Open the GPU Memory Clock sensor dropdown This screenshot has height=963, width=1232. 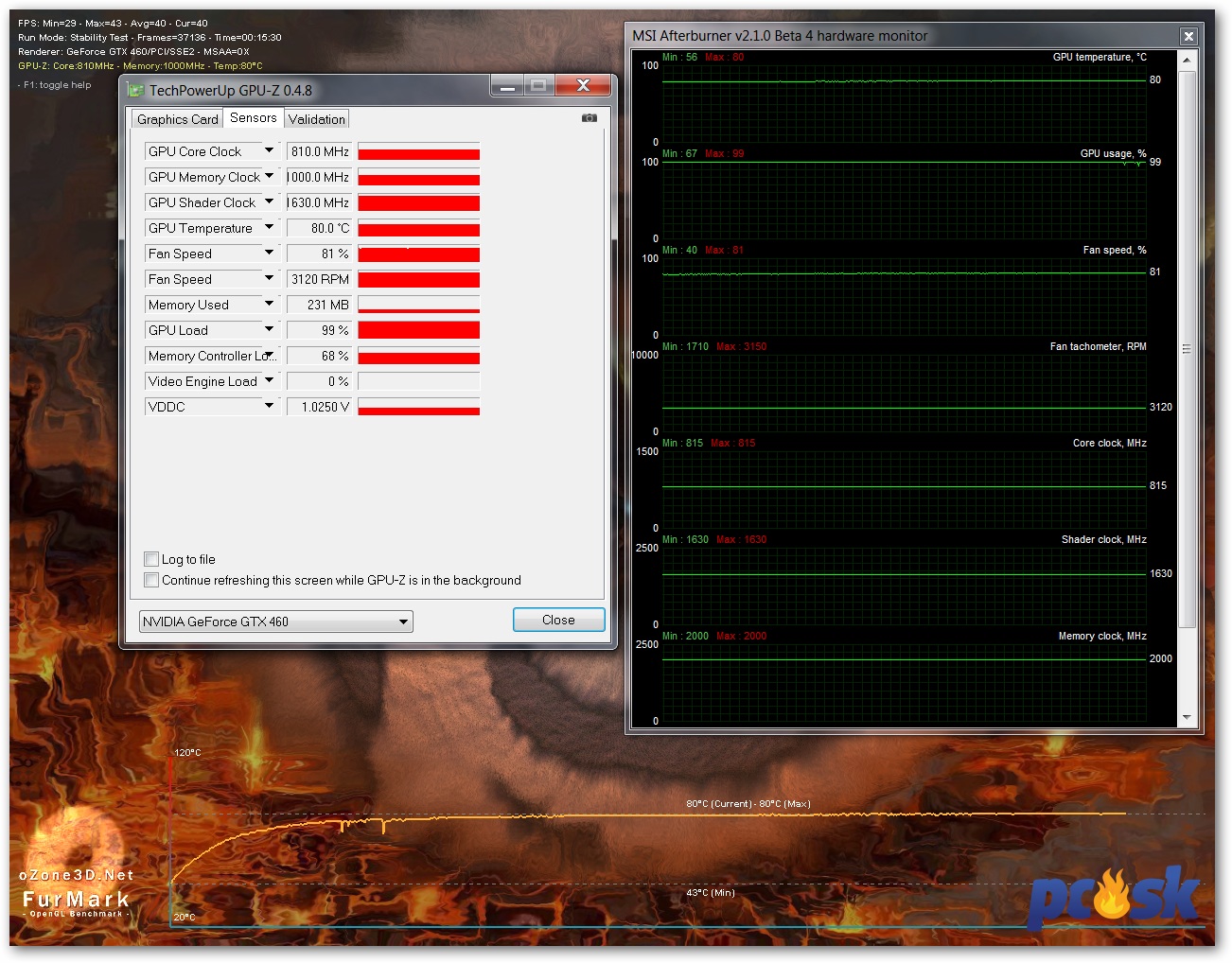pyautogui.click(x=269, y=177)
